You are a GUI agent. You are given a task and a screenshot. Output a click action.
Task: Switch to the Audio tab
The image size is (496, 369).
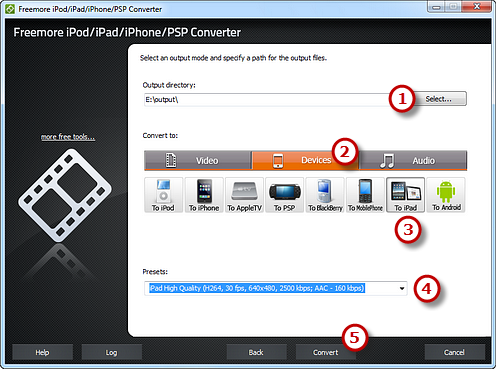tap(413, 160)
